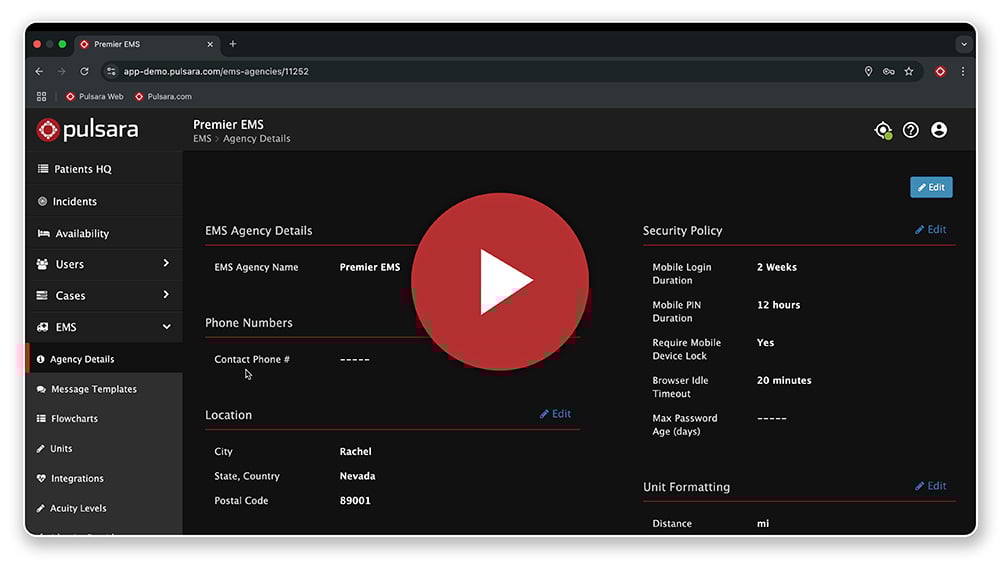Click the Units pencil icon

pyautogui.click(x=41, y=449)
